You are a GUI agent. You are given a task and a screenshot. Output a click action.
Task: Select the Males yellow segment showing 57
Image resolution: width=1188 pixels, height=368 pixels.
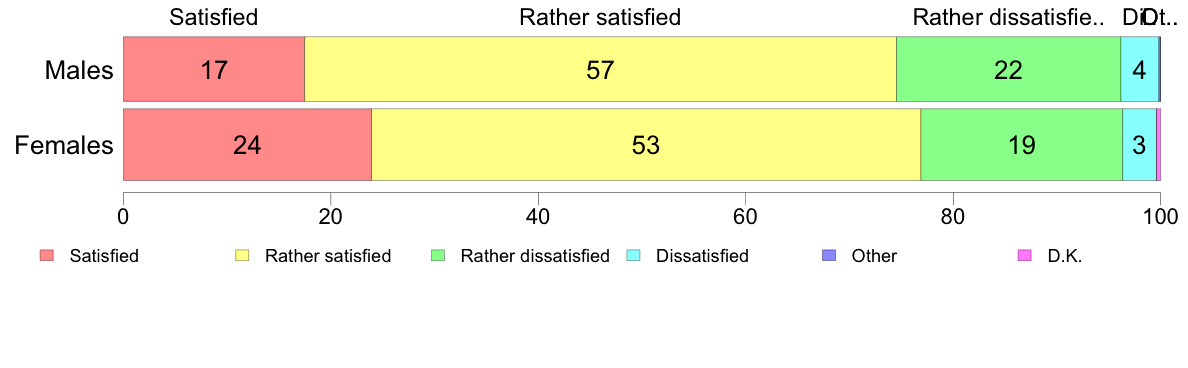point(600,68)
